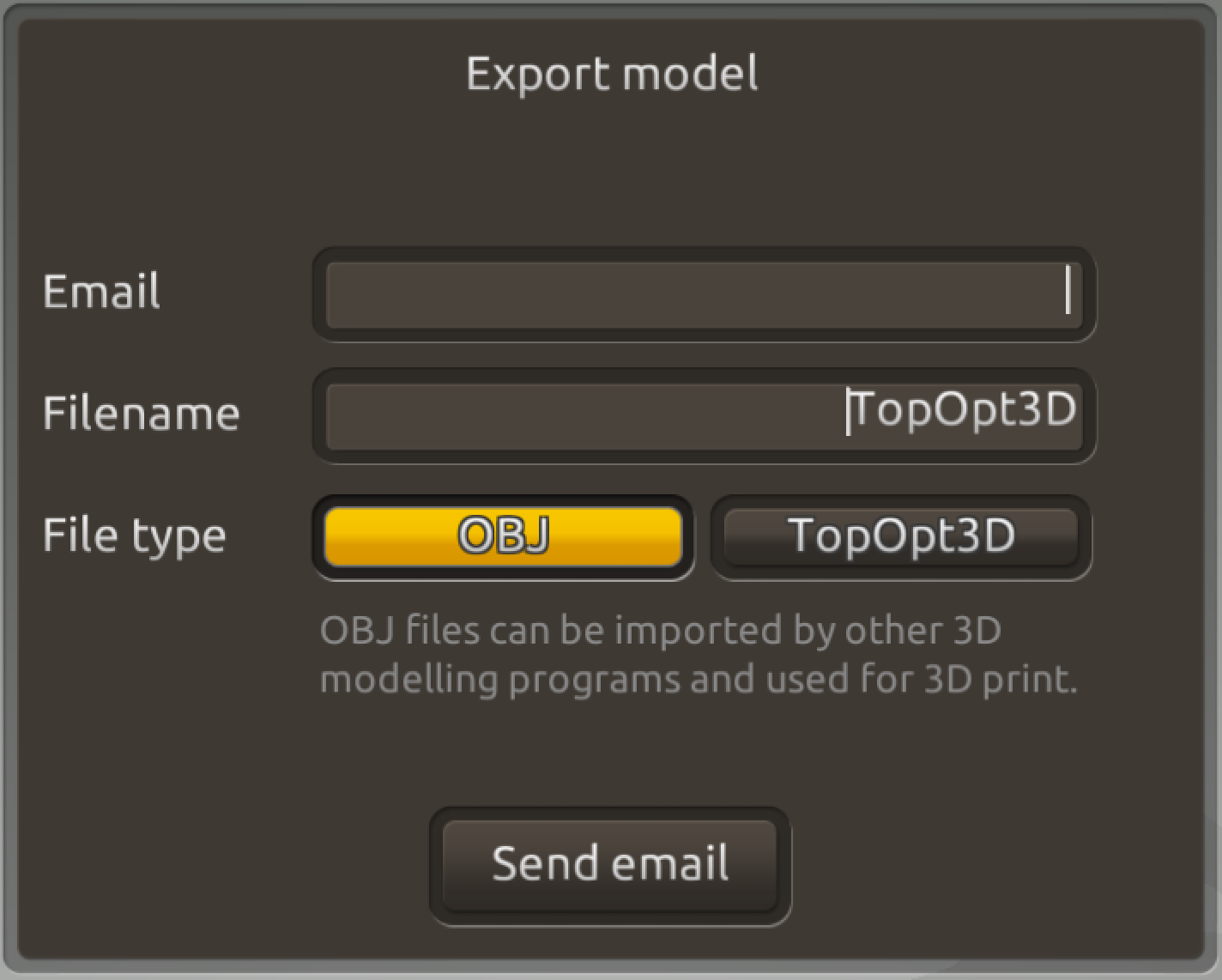Click the File type label
This screenshot has width=1222, height=980.
[x=134, y=535]
